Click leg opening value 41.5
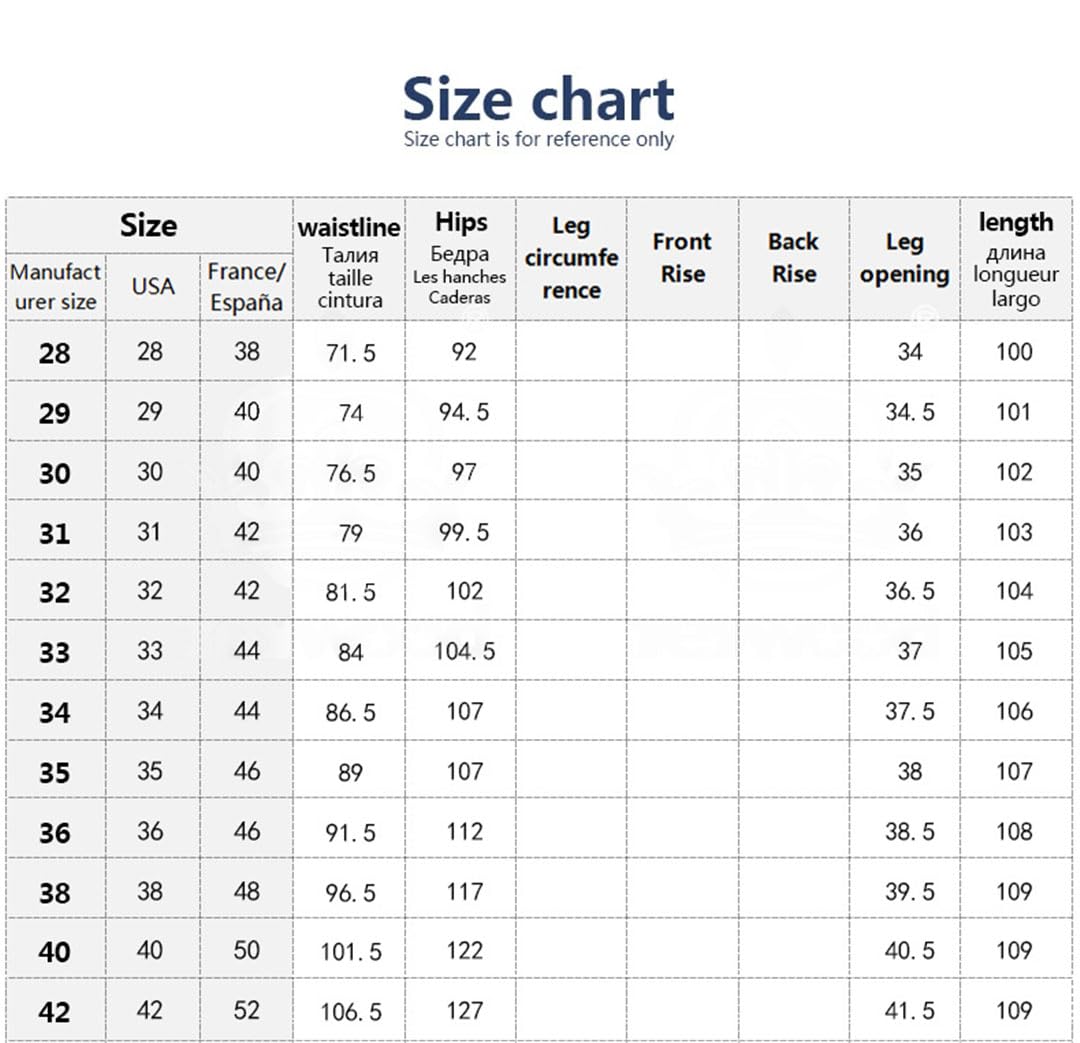The width and height of the screenshot is (1080, 1043). [x=910, y=1011]
